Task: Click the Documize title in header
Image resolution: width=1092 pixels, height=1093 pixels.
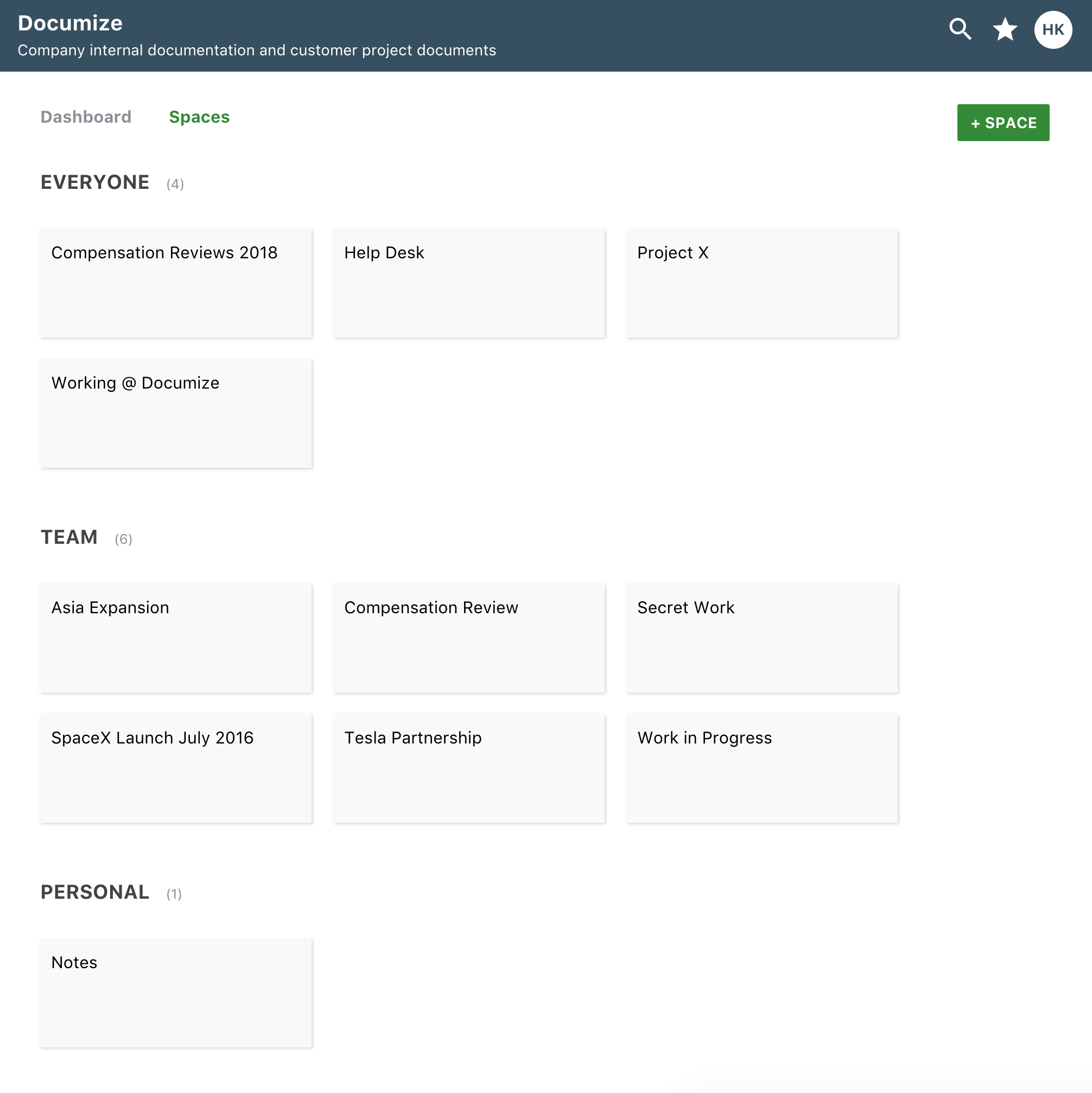Action: tap(70, 23)
